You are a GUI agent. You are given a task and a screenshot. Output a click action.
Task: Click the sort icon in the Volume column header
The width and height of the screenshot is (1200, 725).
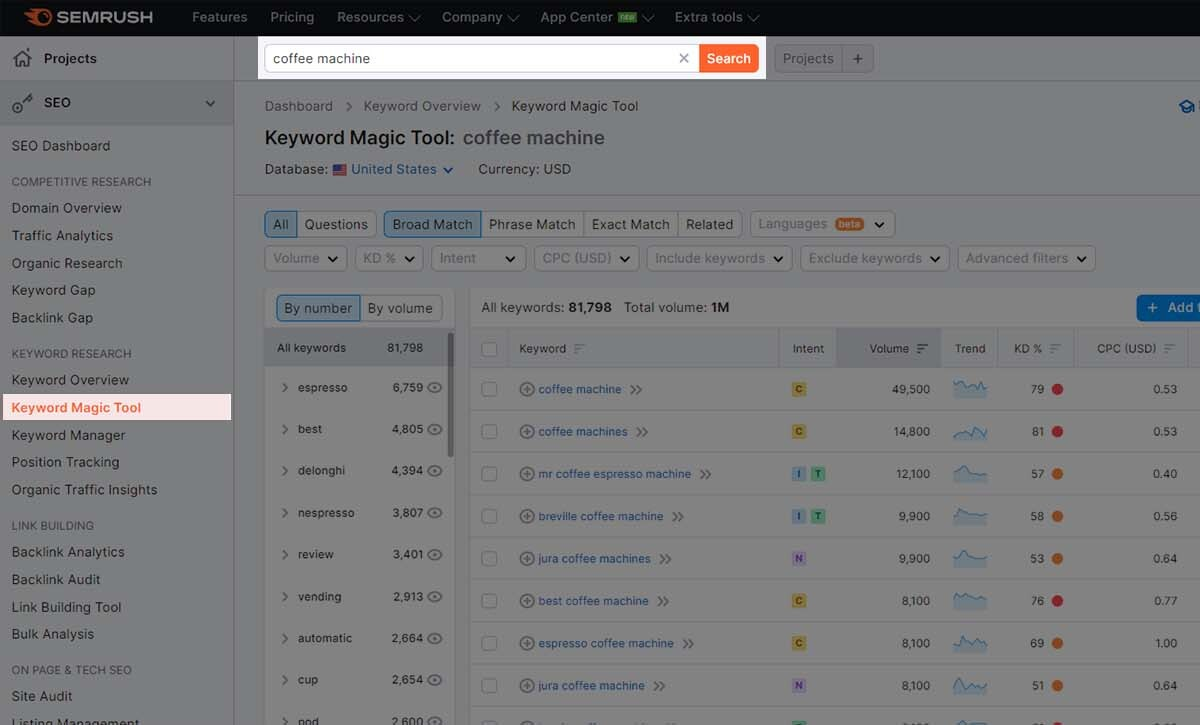[x=922, y=349]
